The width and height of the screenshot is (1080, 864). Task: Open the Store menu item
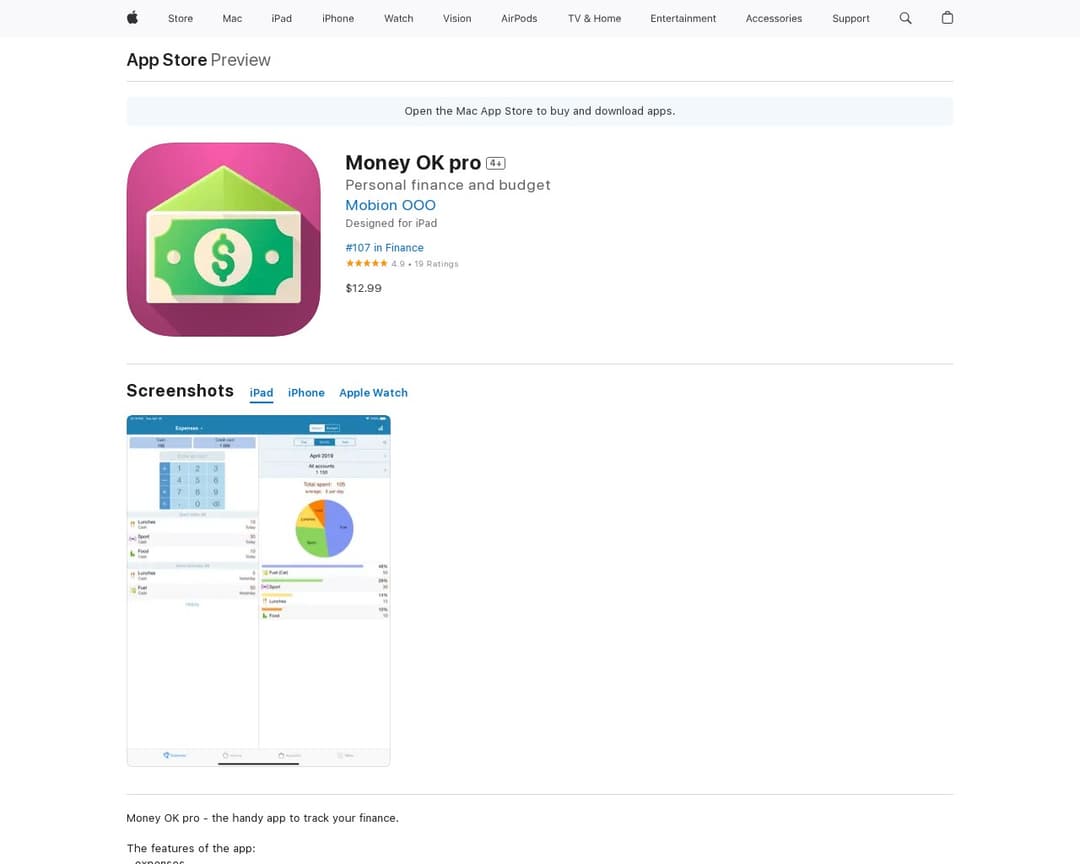coord(180,19)
